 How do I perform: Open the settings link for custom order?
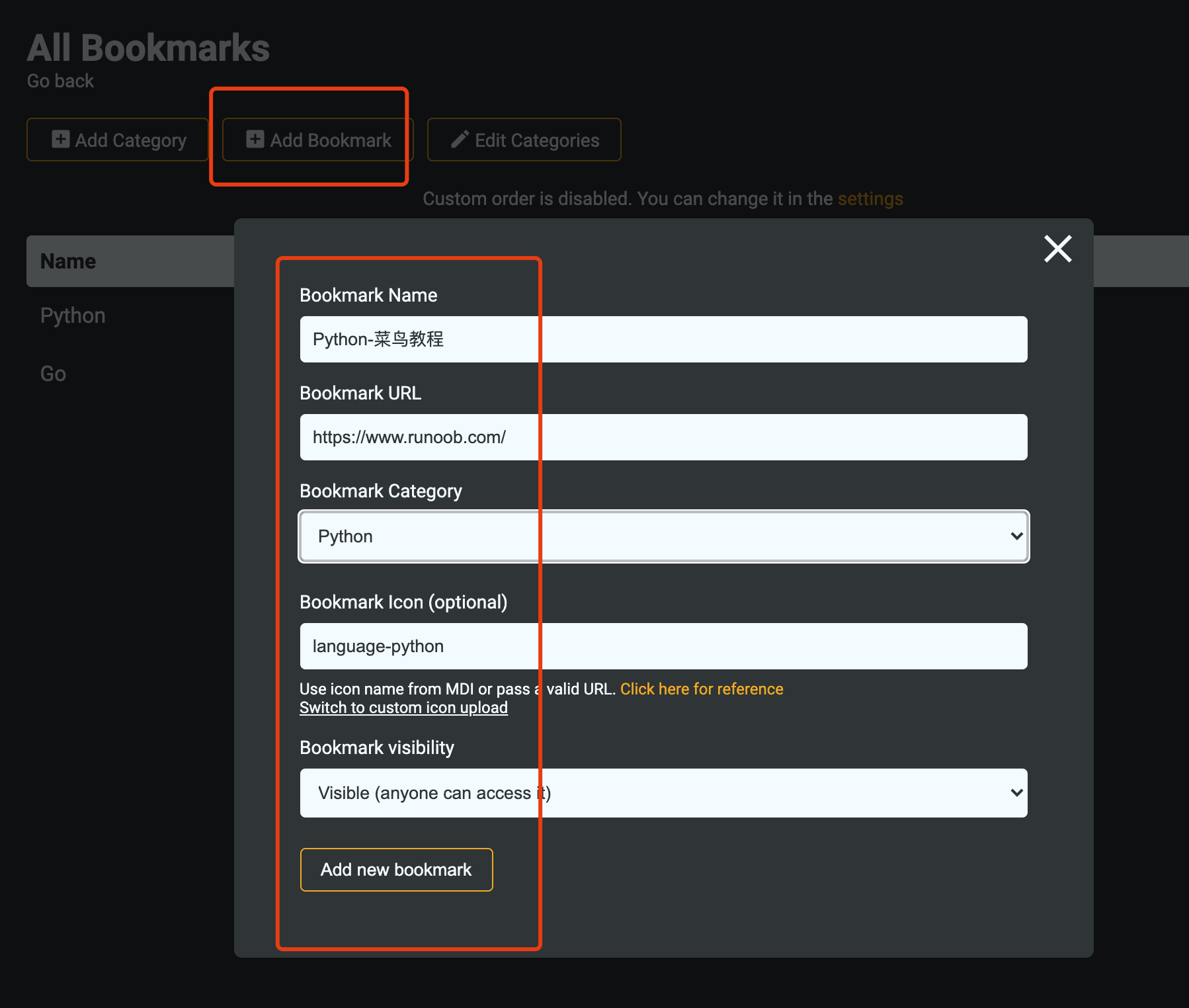point(870,198)
